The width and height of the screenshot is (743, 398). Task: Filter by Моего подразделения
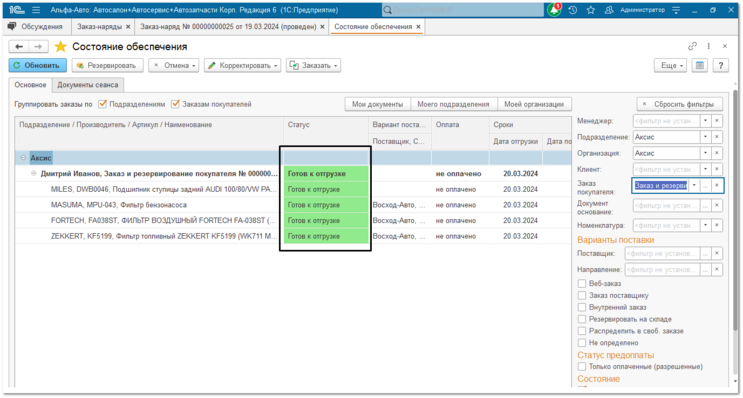coord(453,104)
